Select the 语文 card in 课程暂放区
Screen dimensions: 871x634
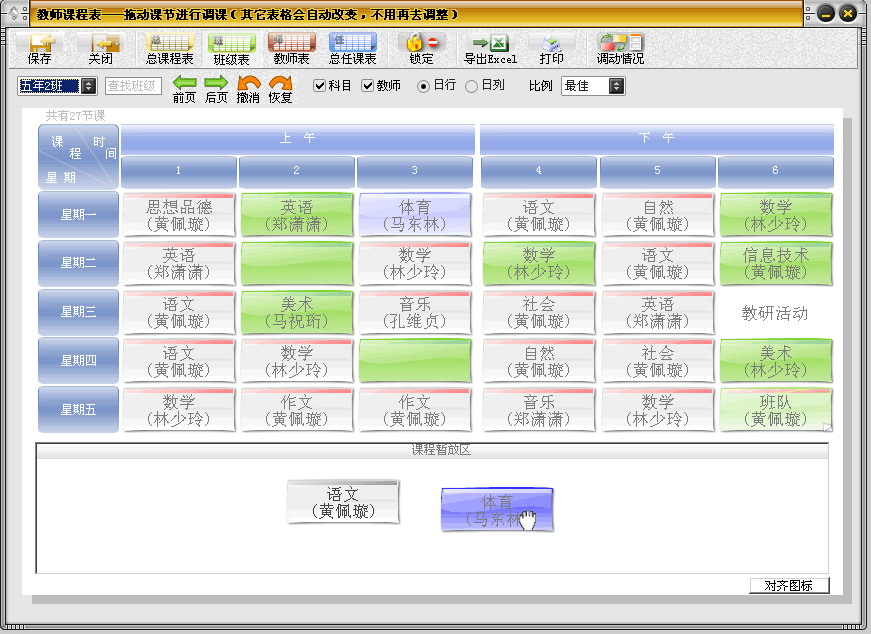point(343,502)
